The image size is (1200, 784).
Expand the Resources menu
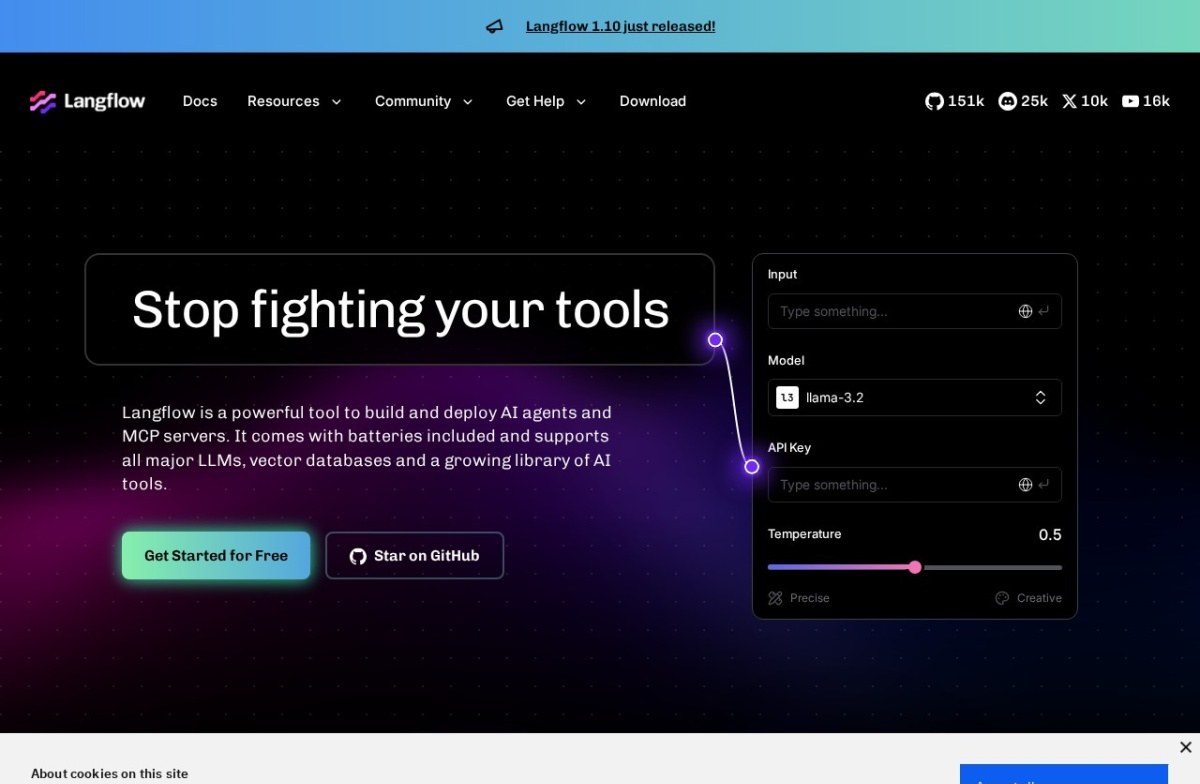pos(295,101)
